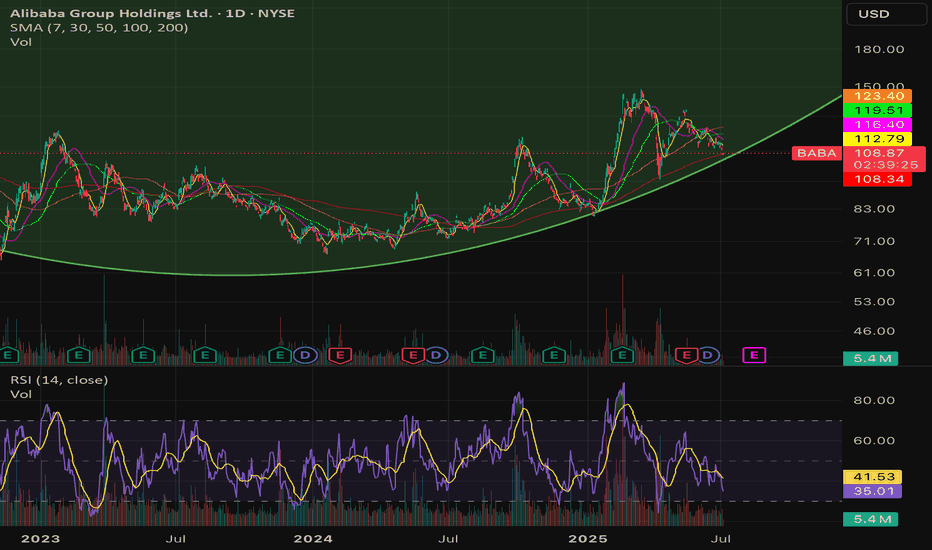Open green E marker just before Jul 2023
The height and width of the screenshot is (550, 932).
[143, 356]
